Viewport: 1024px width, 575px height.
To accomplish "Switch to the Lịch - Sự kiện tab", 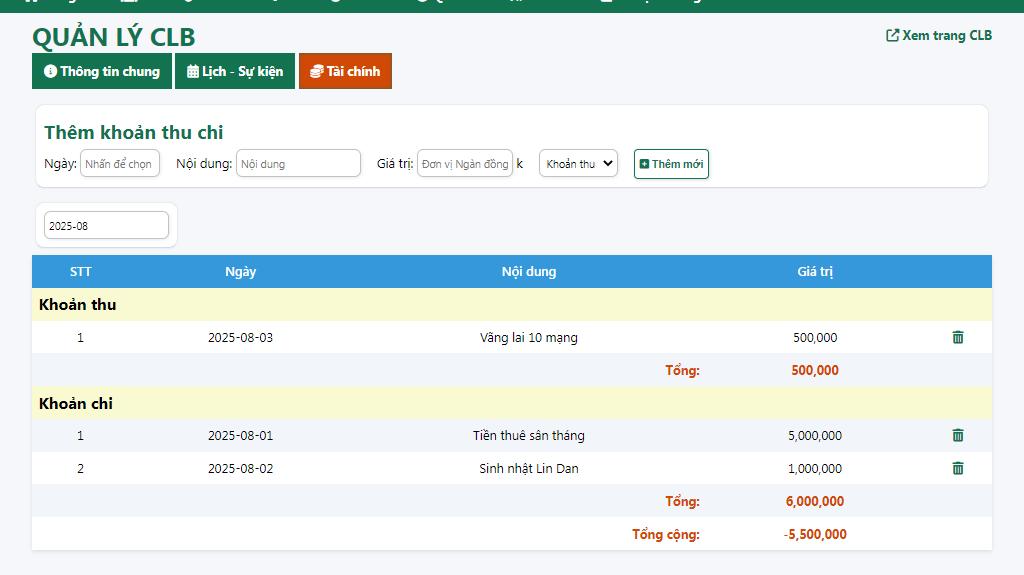I will point(235,71).
